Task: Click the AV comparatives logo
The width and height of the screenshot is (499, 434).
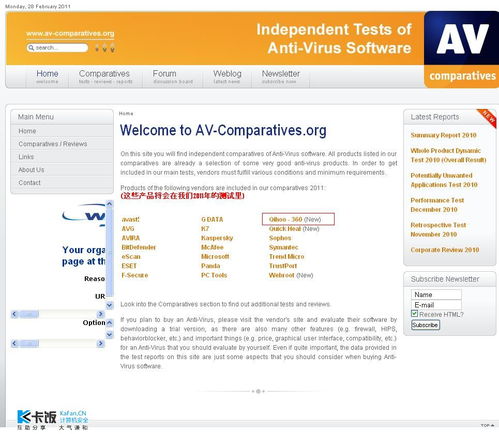Action: (x=461, y=50)
